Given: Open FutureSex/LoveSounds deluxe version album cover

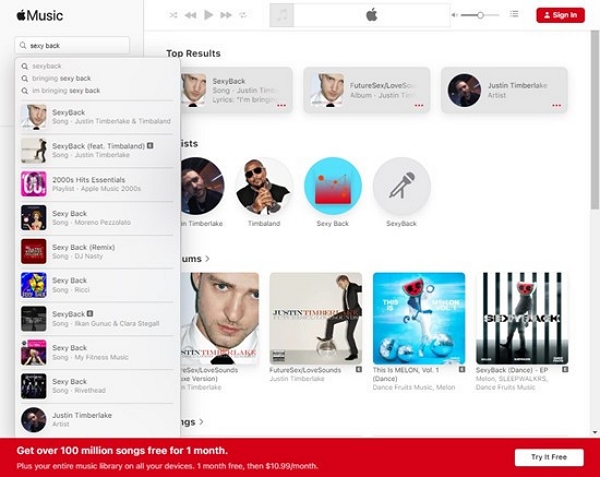Looking at the screenshot, I should (x=220, y=318).
